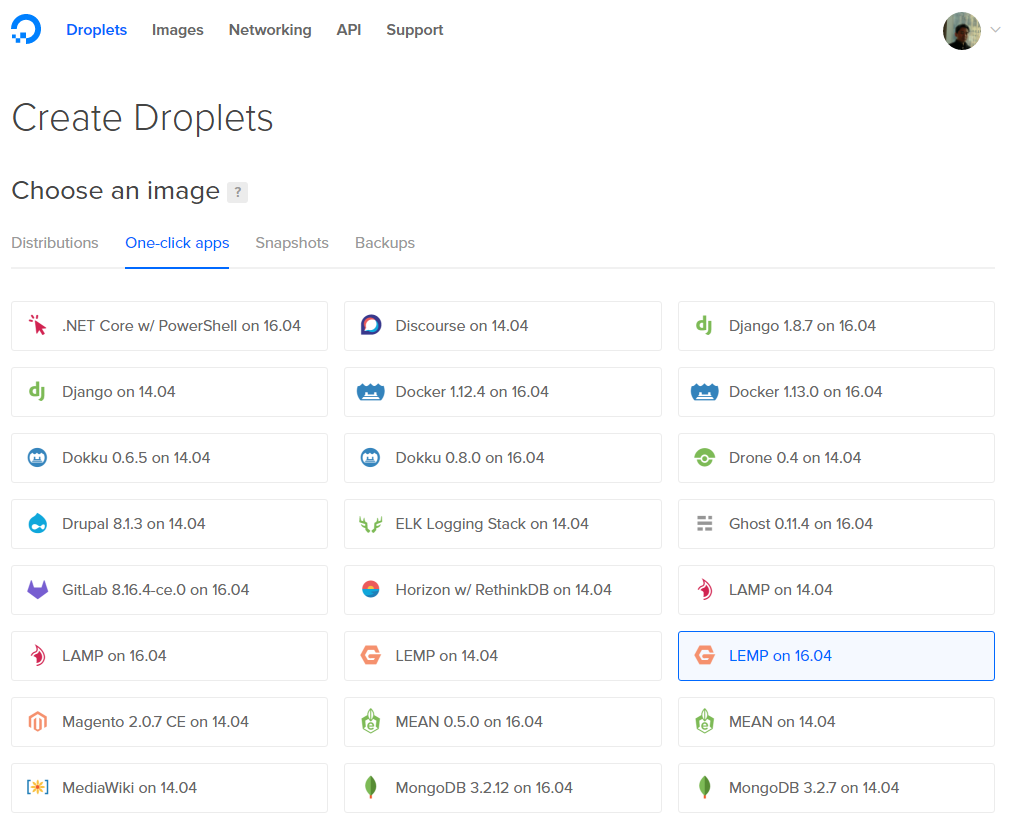1015x819 pixels.
Task: Switch to the Snapshots tab
Action: 292,243
